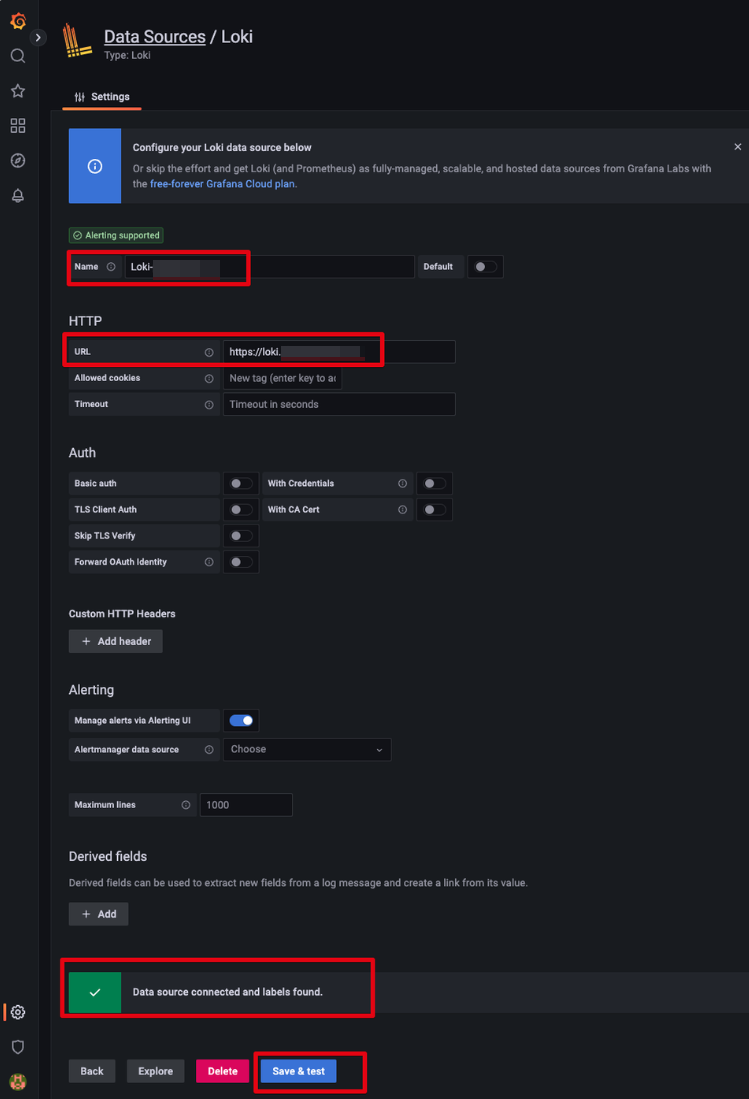Disable Manage alerts via Alerting UI toggle
This screenshot has height=1099, width=749.
click(x=241, y=721)
